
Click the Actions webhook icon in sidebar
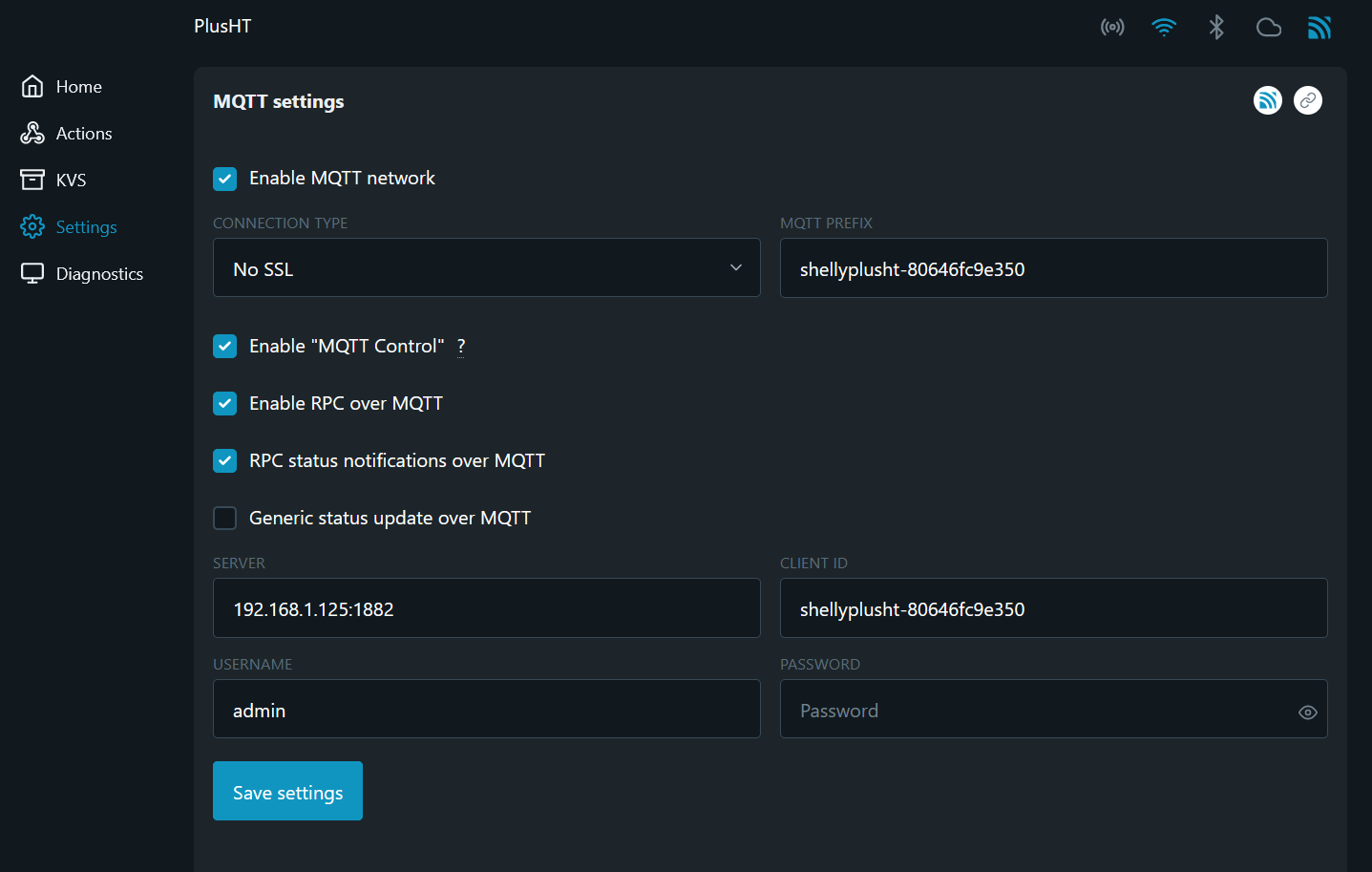[32, 134]
